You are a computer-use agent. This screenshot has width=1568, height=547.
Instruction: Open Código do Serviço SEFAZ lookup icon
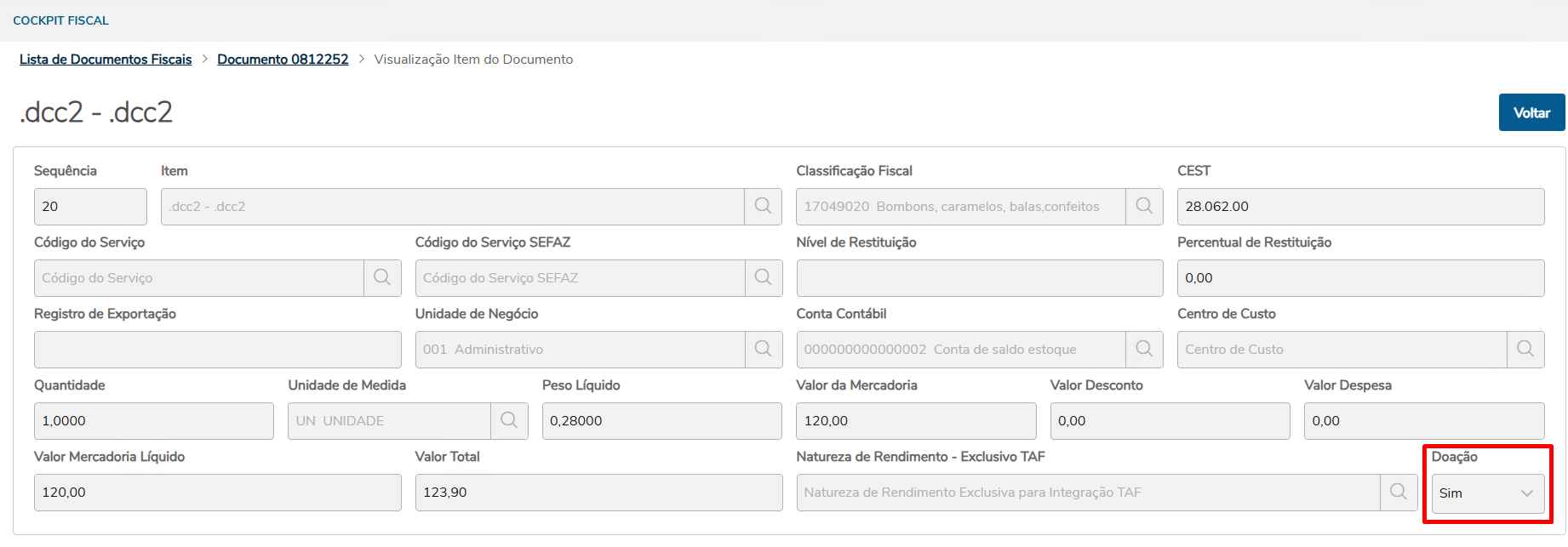point(763,278)
